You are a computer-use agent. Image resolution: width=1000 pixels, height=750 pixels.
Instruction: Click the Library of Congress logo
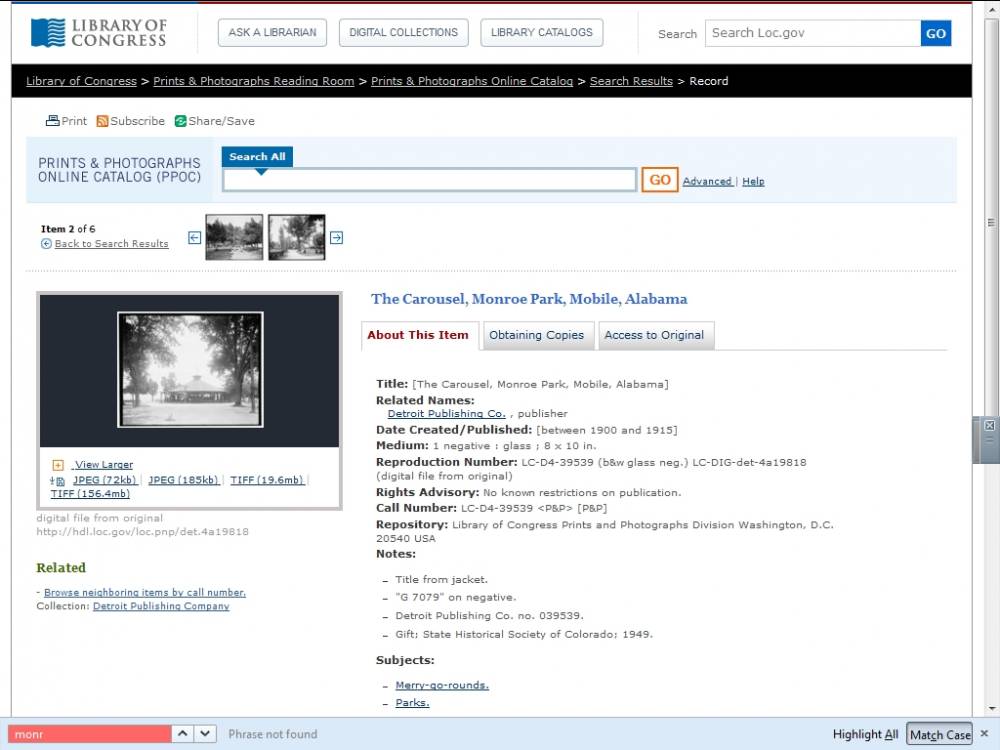[x=98, y=33]
